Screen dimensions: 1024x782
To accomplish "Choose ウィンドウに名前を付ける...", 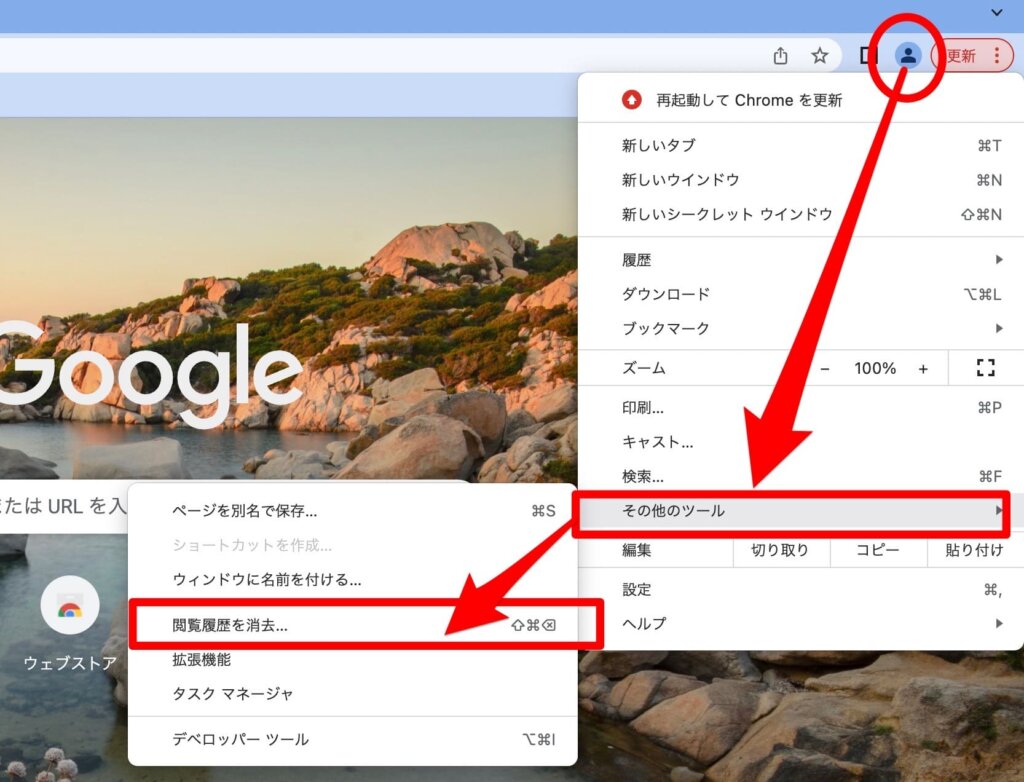I will point(353,579).
